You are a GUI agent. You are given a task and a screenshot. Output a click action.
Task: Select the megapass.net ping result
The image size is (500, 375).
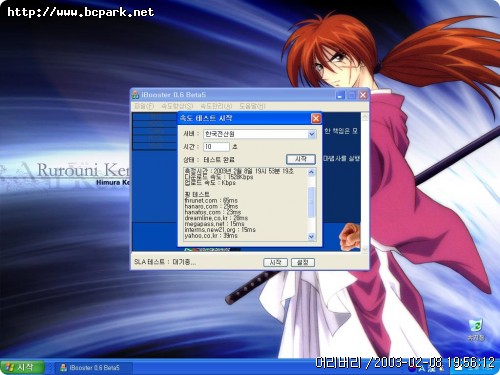[214, 224]
